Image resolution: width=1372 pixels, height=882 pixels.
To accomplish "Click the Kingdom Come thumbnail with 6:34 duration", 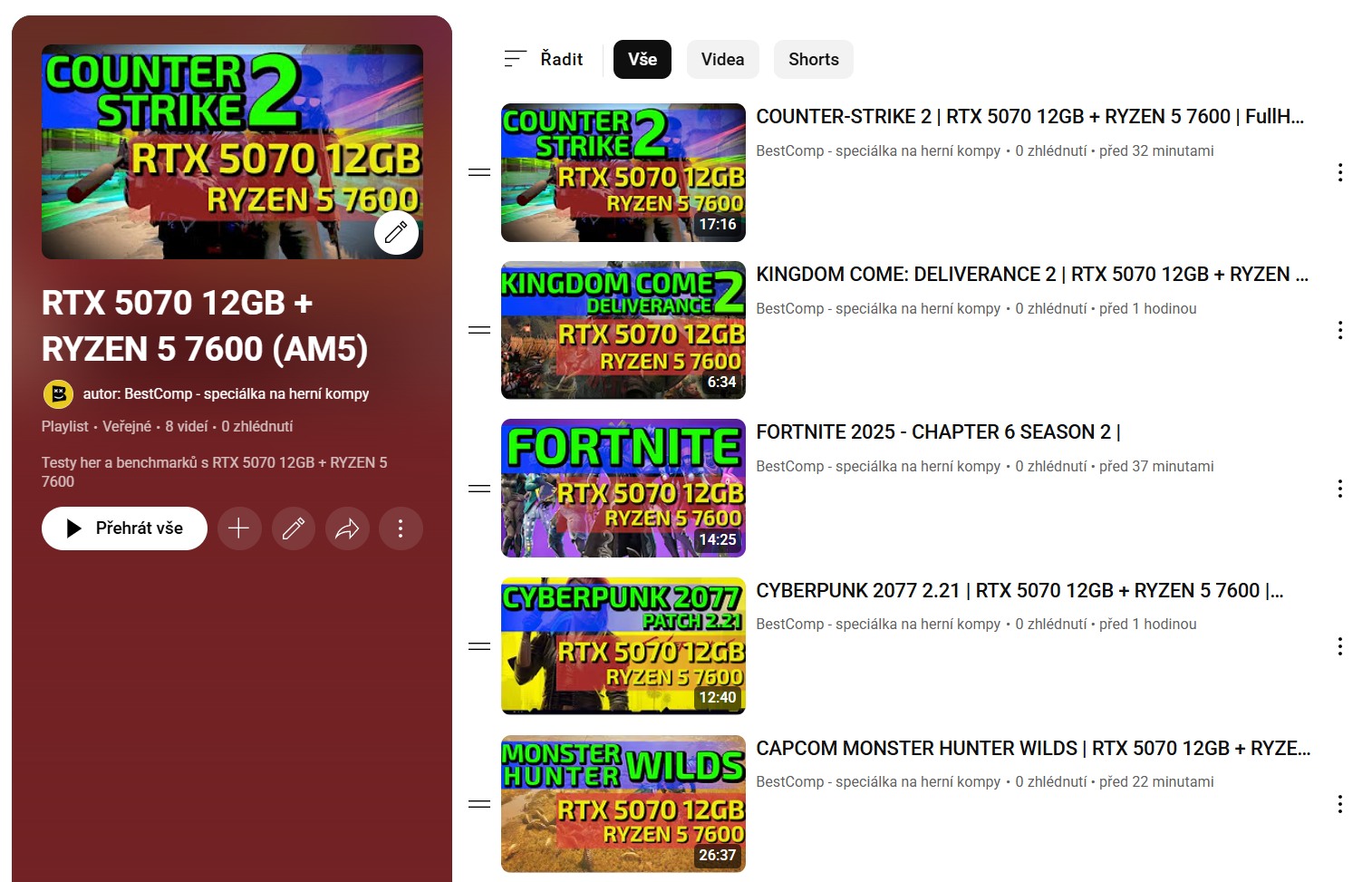I will click(x=623, y=330).
